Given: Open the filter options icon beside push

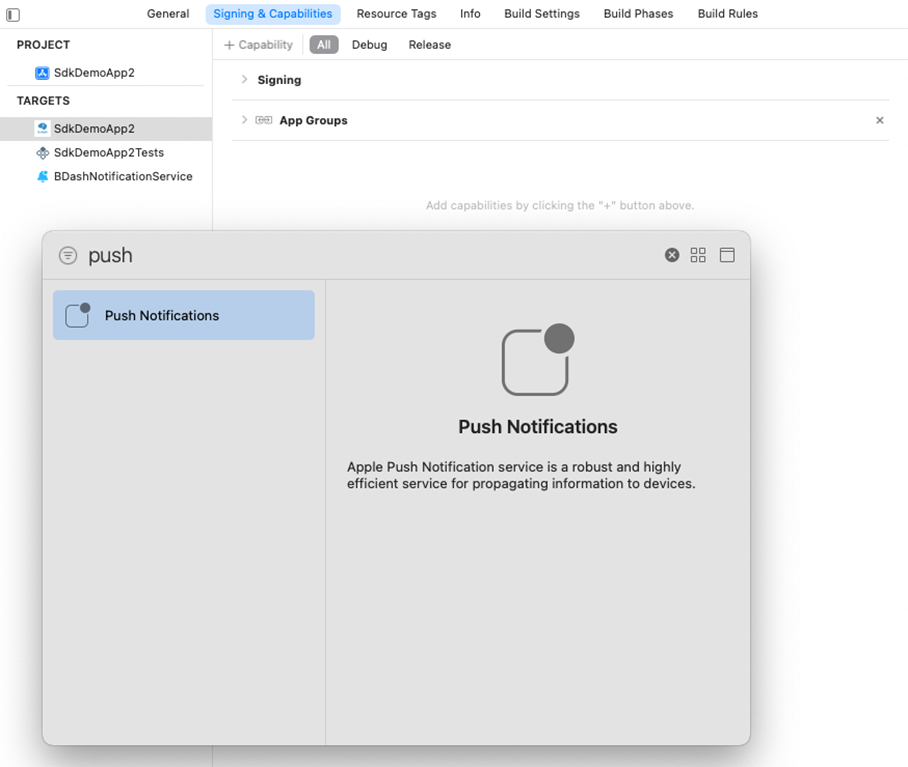Looking at the screenshot, I should (68, 255).
